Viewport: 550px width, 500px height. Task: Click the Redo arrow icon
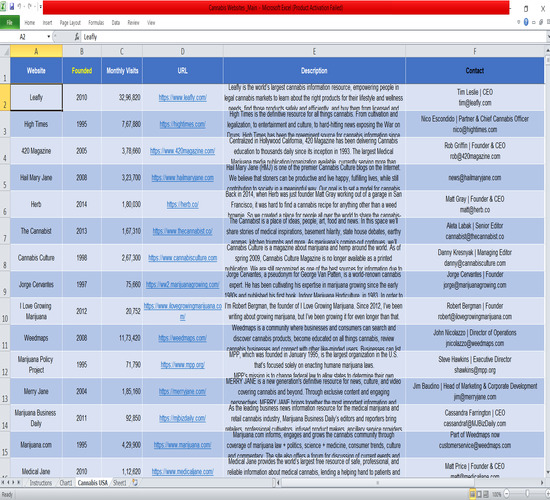(x=29, y=7)
